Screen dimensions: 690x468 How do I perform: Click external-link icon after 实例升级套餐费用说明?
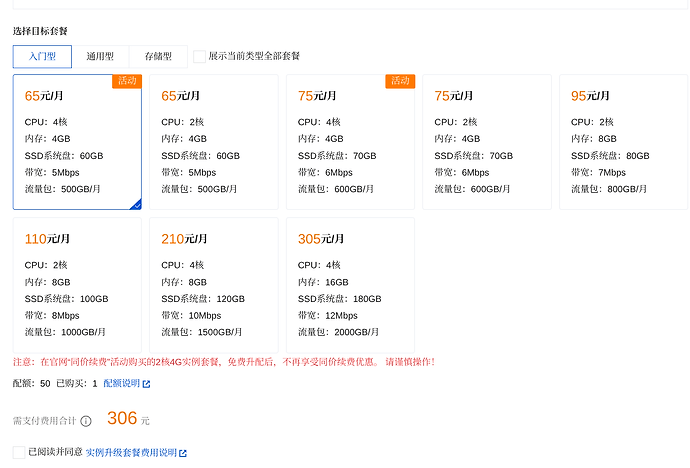[x=183, y=453]
